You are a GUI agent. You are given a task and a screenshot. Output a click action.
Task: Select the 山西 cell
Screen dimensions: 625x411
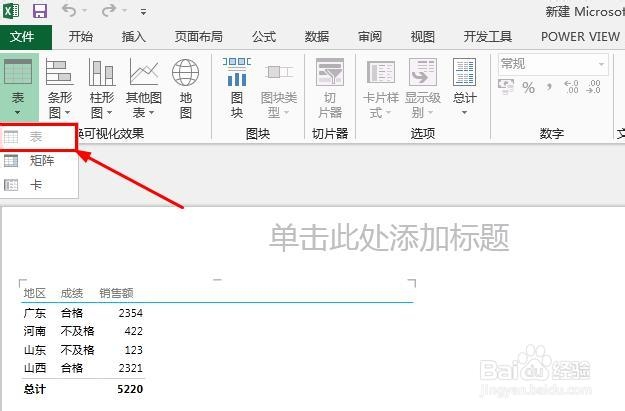[35, 368]
